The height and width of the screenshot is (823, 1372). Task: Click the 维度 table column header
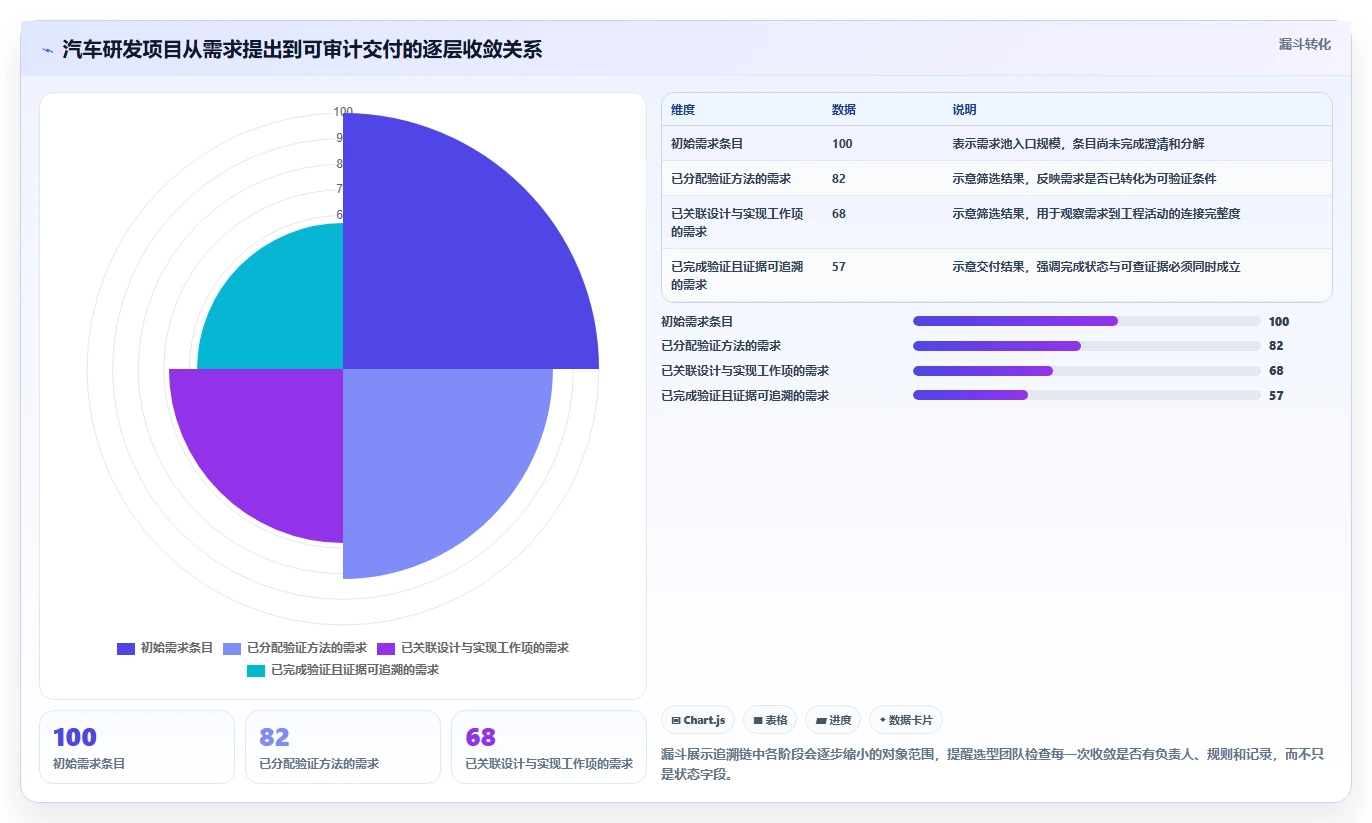(683, 110)
